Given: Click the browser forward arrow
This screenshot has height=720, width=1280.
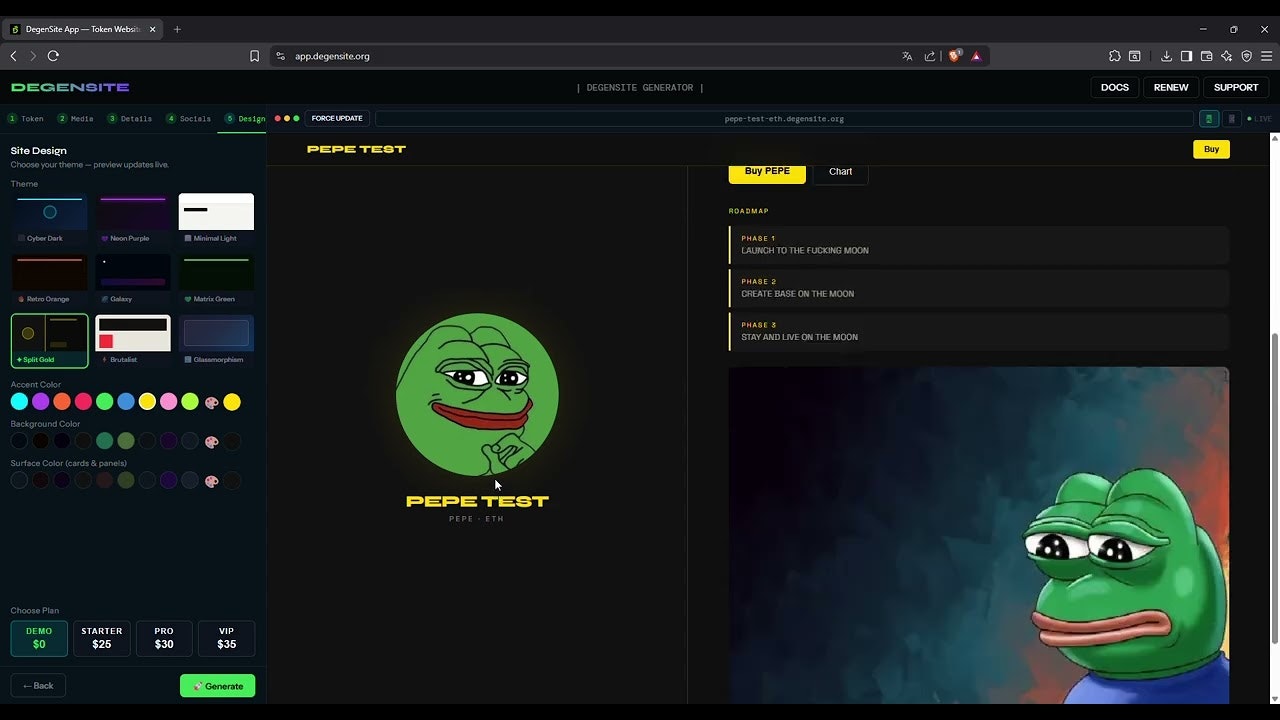Looking at the screenshot, I should [32, 56].
